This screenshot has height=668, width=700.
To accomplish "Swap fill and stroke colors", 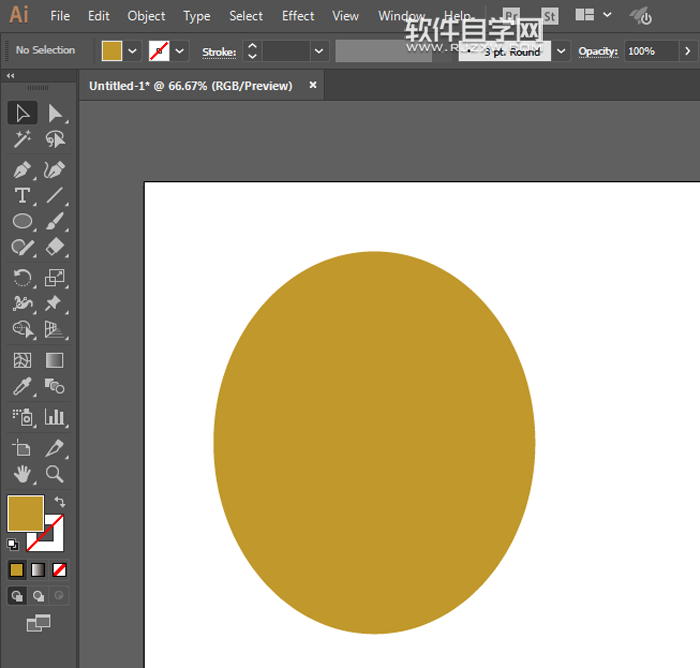I will (59, 502).
